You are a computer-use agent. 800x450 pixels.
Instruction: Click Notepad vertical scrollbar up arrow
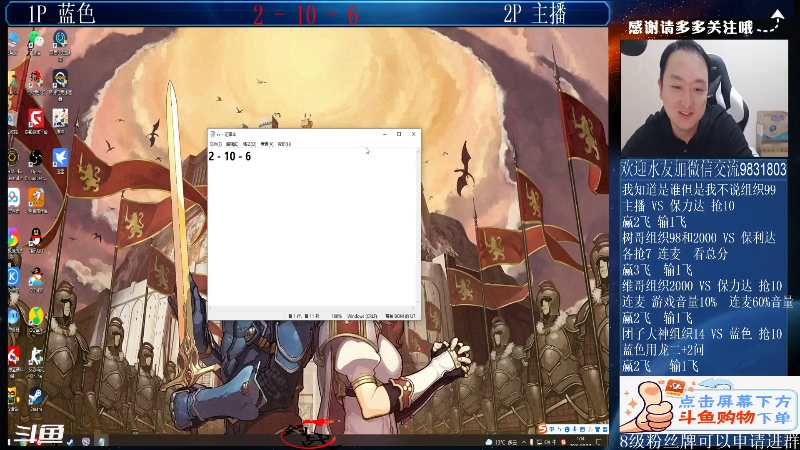pyautogui.click(x=418, y=152)
